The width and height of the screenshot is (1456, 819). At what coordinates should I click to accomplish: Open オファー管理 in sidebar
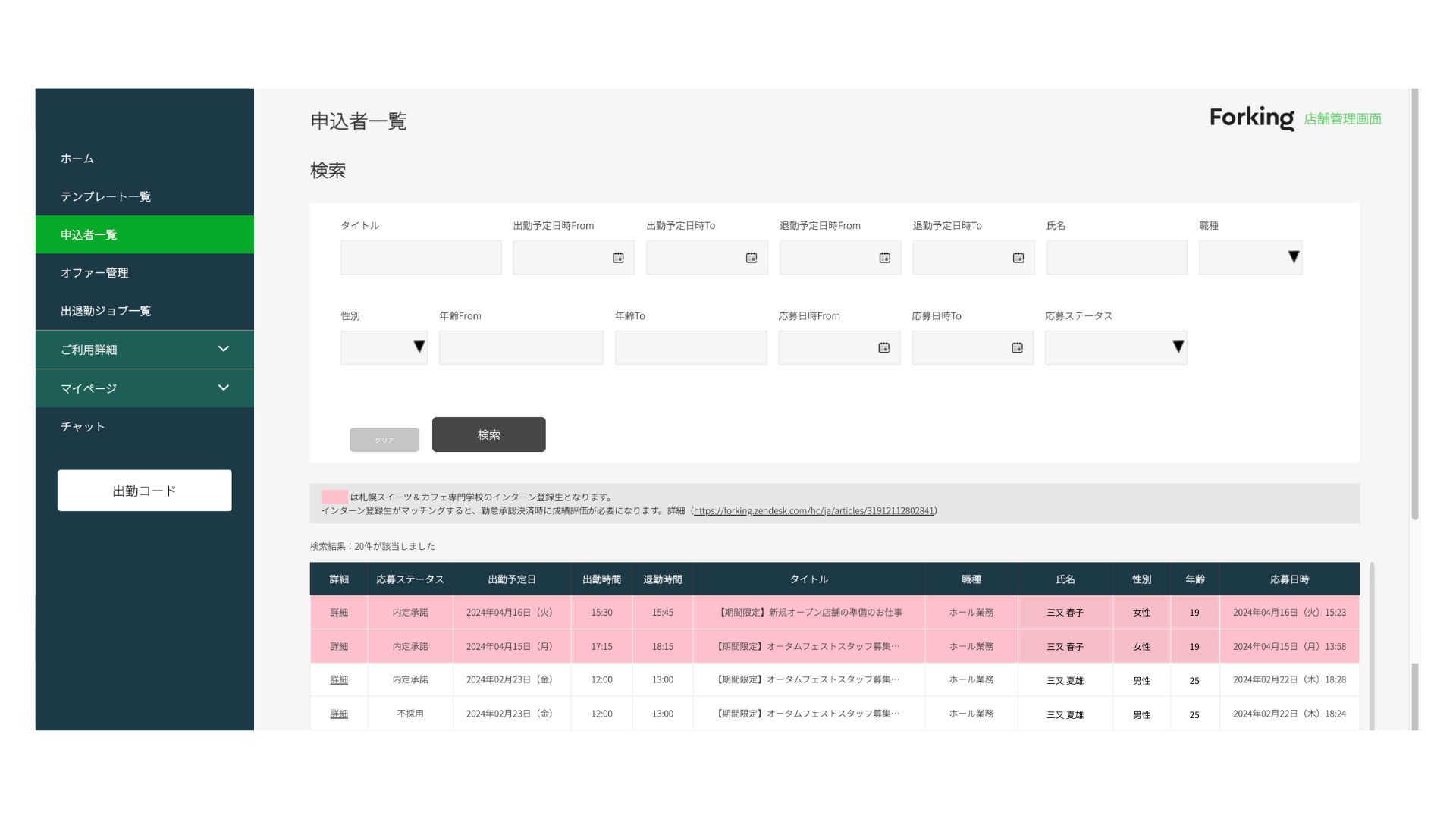(95, 273)
